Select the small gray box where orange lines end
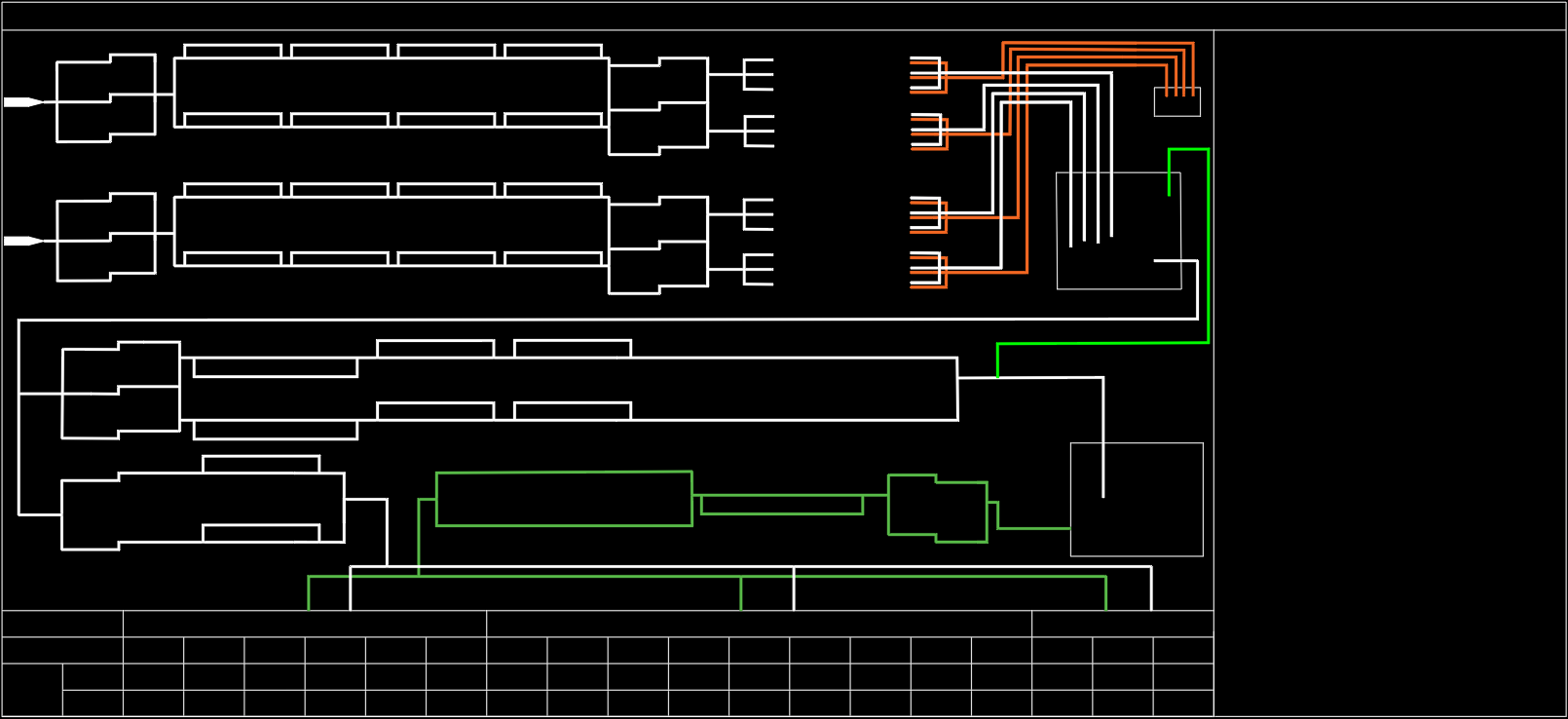 point(1177,101)
